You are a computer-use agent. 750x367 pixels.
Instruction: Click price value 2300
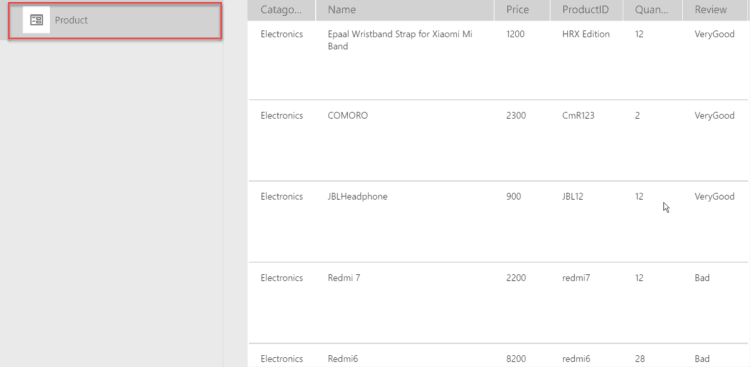point(516,115)
